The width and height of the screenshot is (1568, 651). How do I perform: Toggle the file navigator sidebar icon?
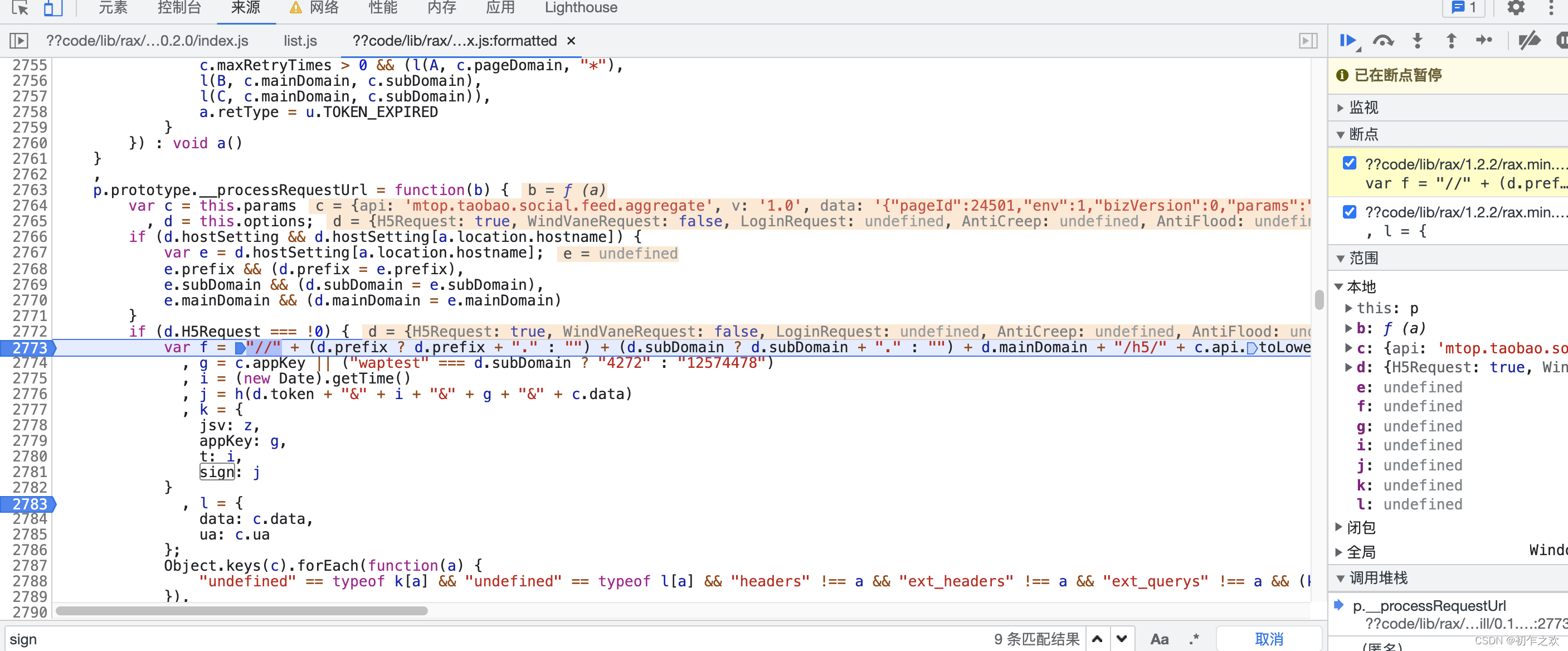[x=19, y=41]
